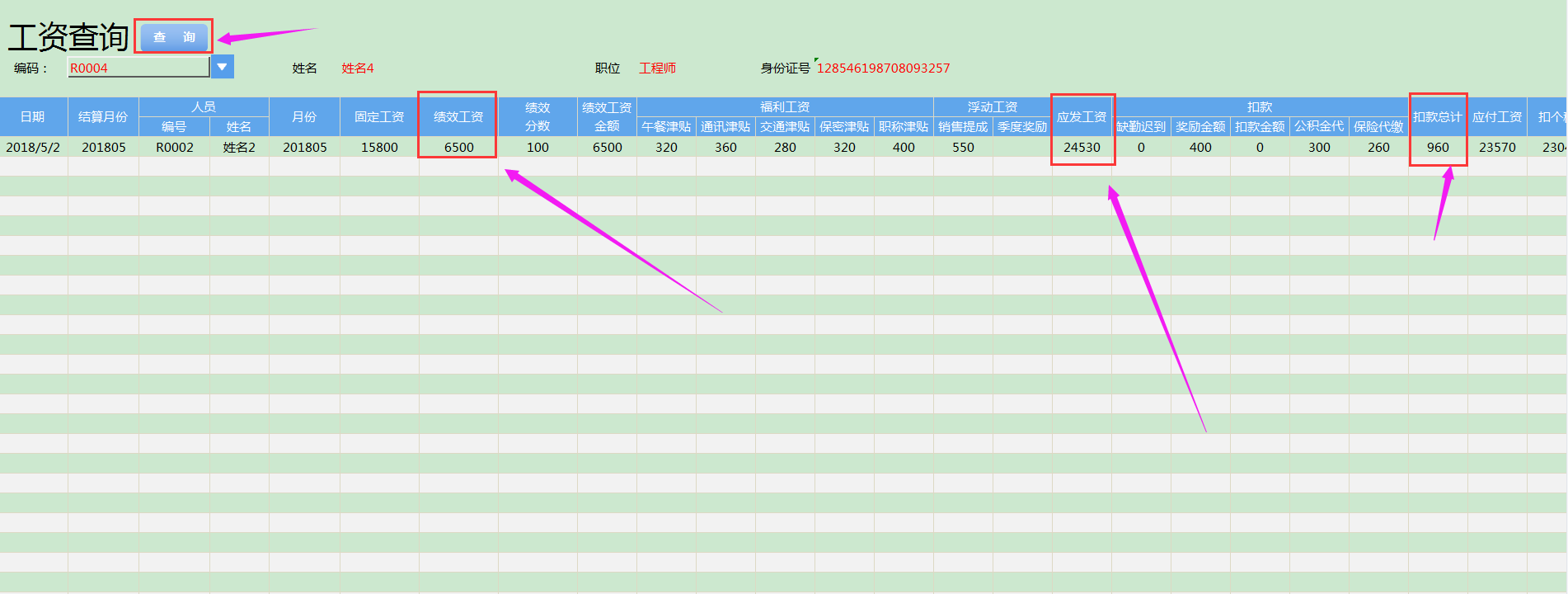
Task: Select the 职称津贴 cell 400
Action: (x=904, y=147)
